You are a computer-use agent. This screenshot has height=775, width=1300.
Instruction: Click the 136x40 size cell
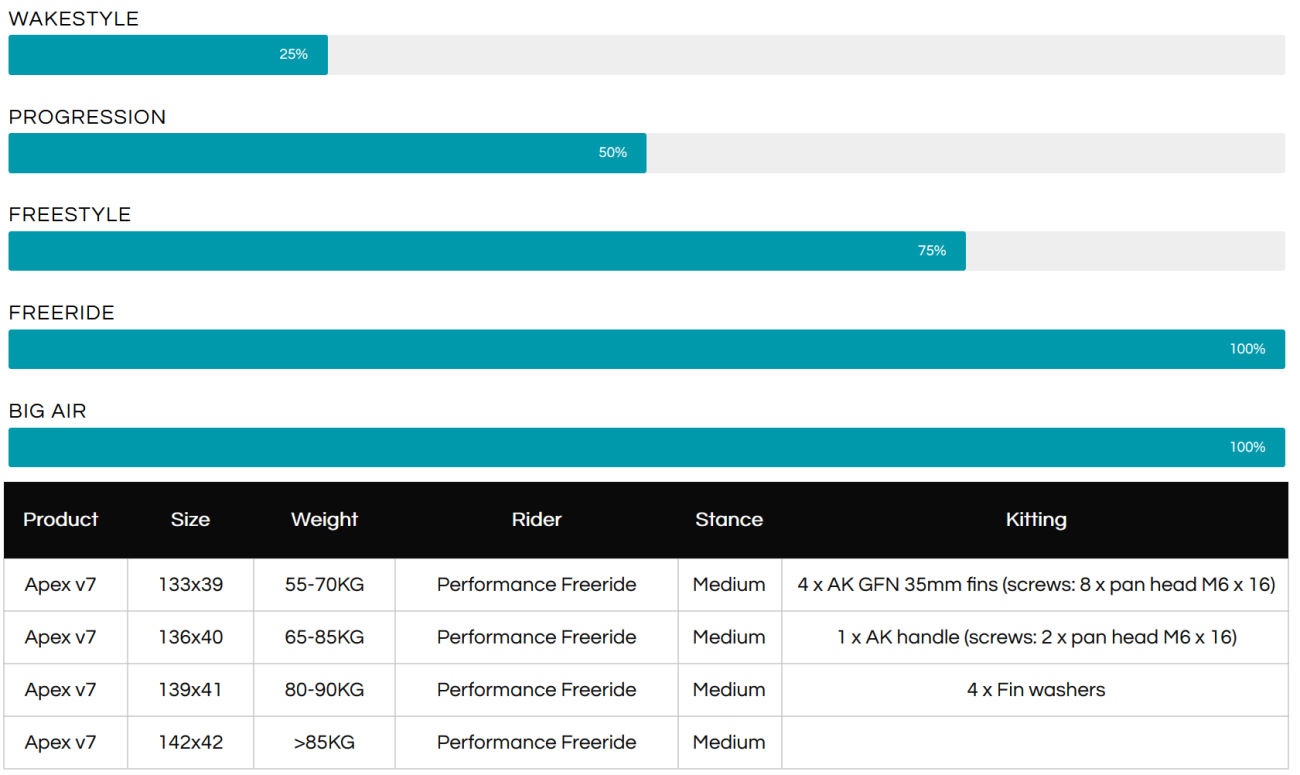pos(190,637)
